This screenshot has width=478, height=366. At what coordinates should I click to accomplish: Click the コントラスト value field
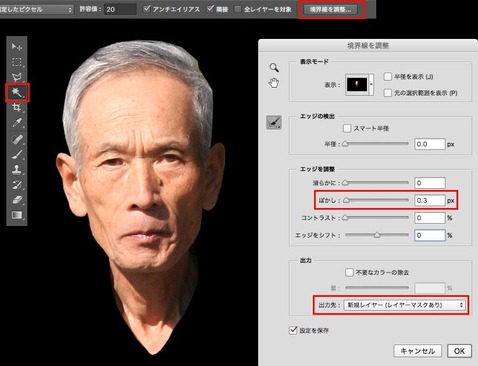point(430,218)
